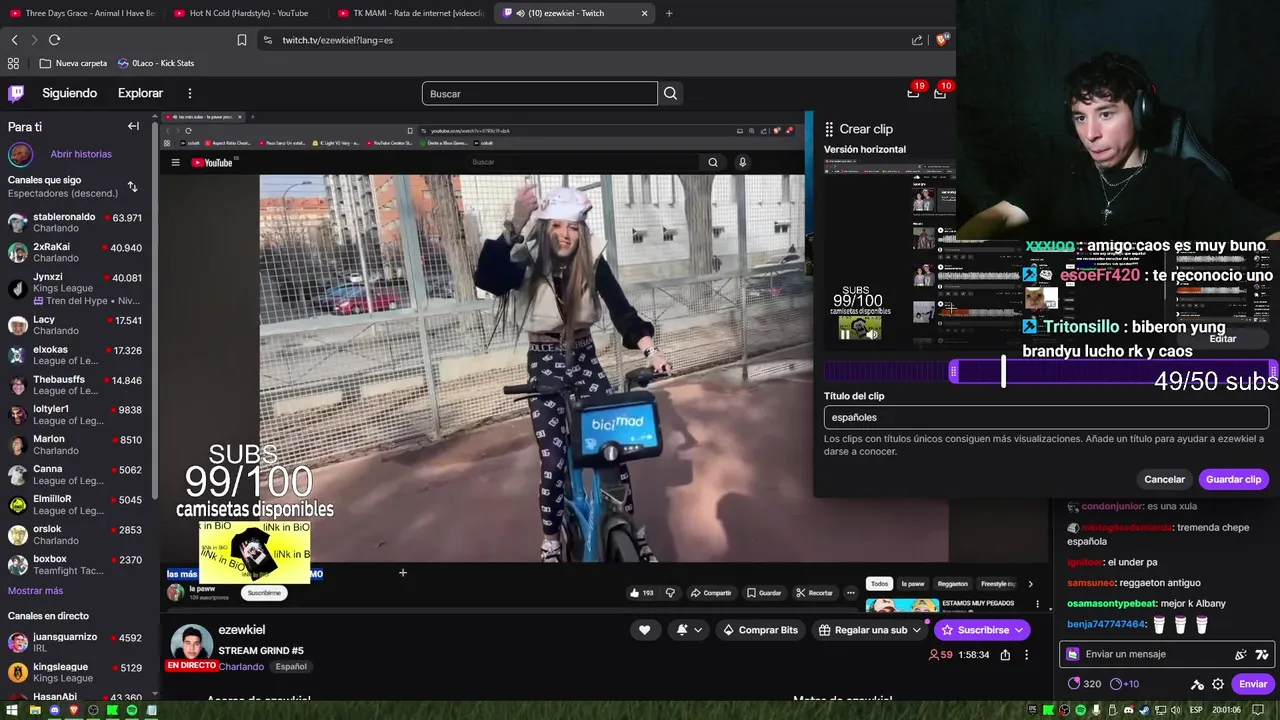Focus the Twitch Buscar search box
The image size is (1280, 720).
tap(540, 93)
